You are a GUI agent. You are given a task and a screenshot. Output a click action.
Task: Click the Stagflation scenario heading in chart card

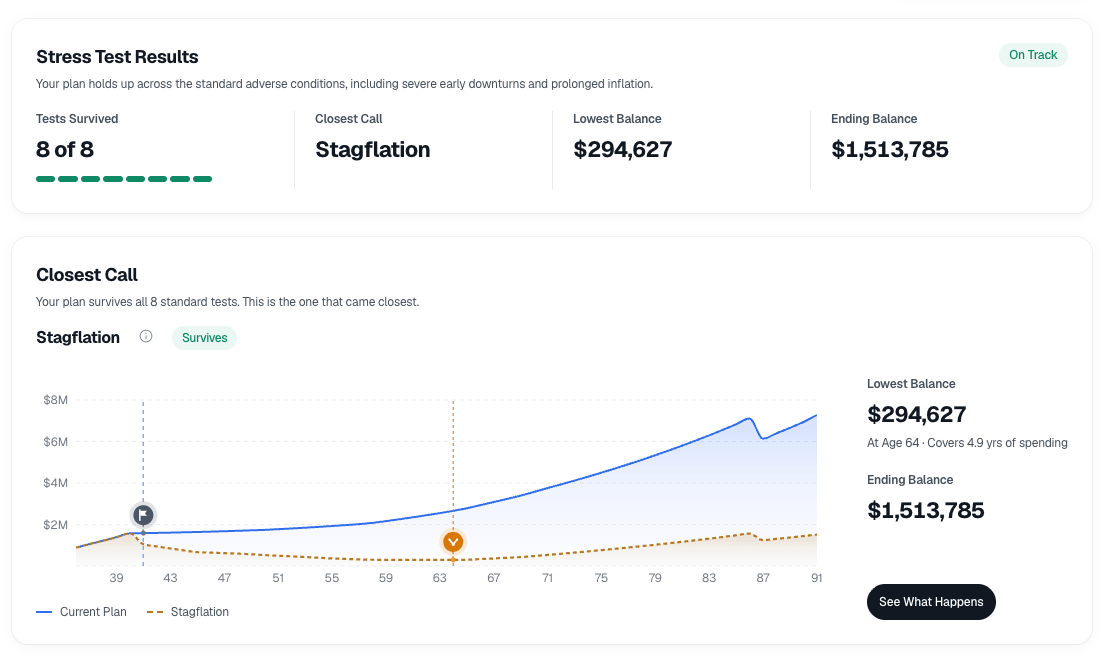[x=78, y=337]
